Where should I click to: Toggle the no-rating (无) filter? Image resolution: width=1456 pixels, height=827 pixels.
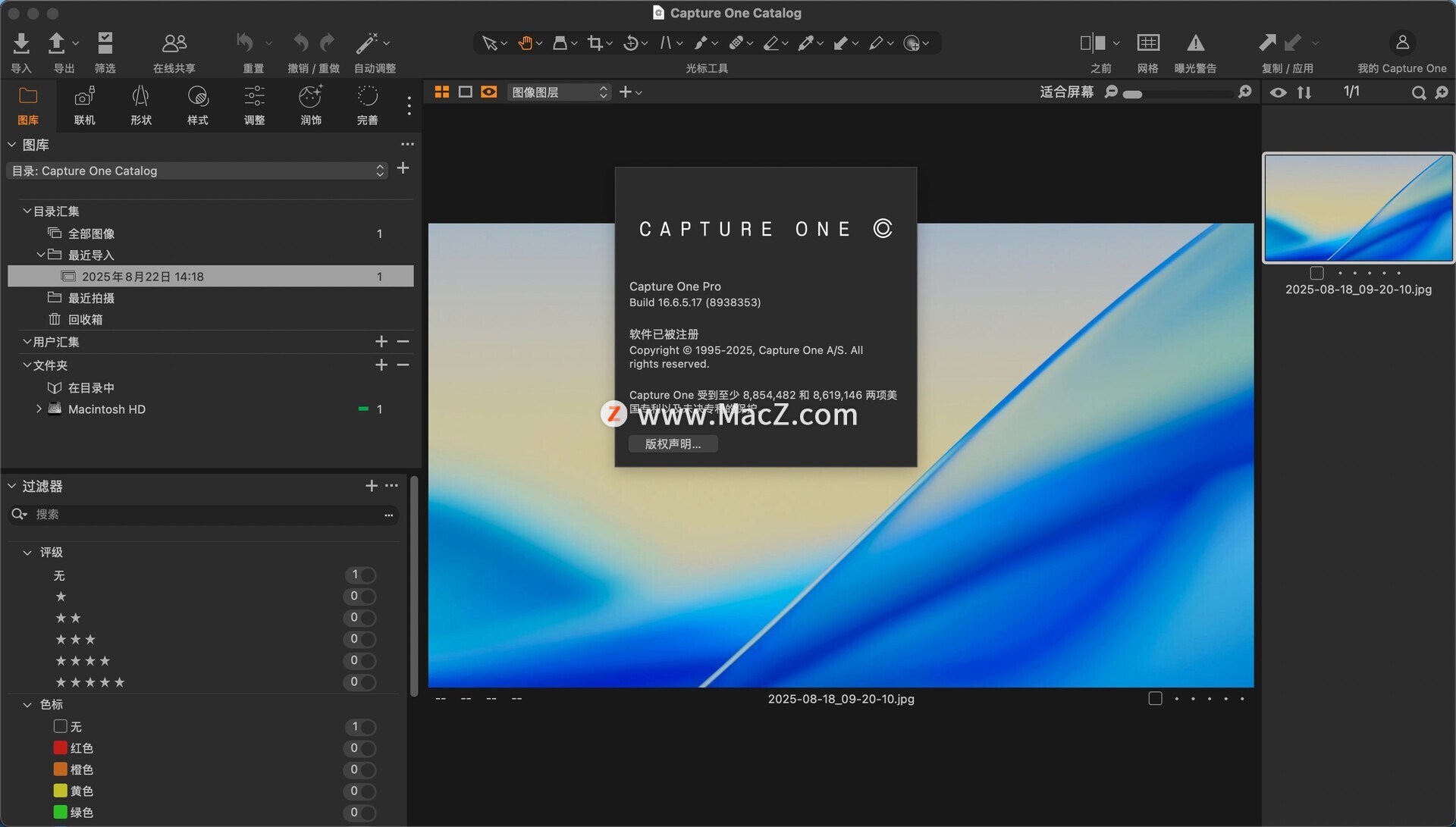pyautogui.click(x=360, y=575)
